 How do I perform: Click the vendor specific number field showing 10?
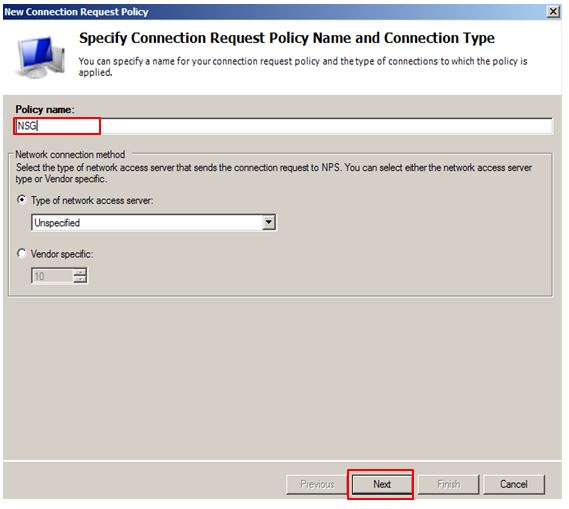pyautogui.click(x=52, y=276)
